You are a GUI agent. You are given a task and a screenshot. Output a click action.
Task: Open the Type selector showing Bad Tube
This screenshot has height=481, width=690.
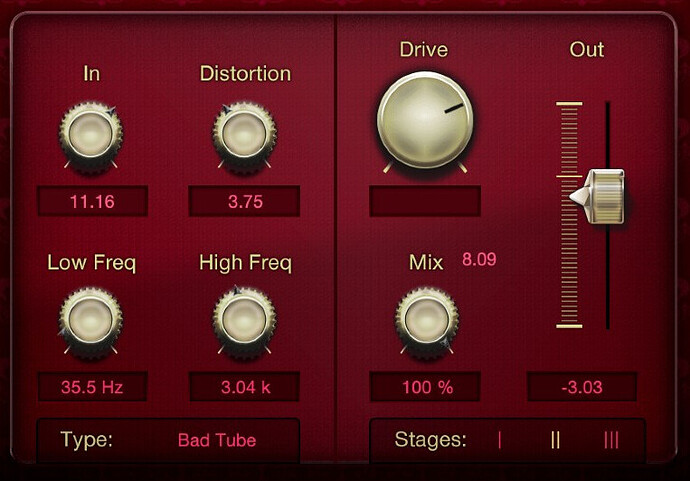click(x=168, y=440)
